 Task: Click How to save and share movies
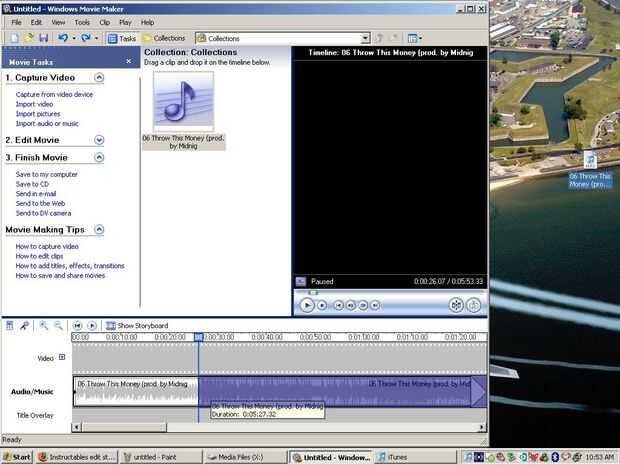point(60,276)
